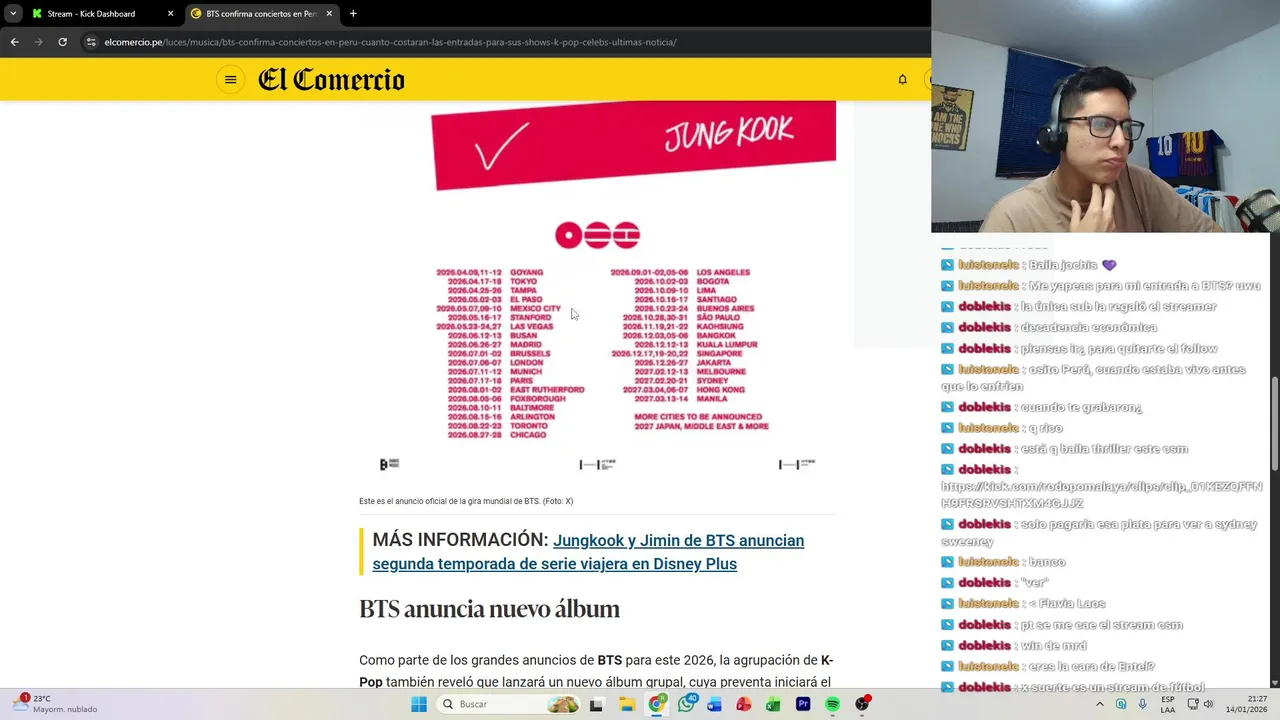1280x720 pixels.
Task: Click the chat message reading 'banco'
Action: pos(1046,562)
